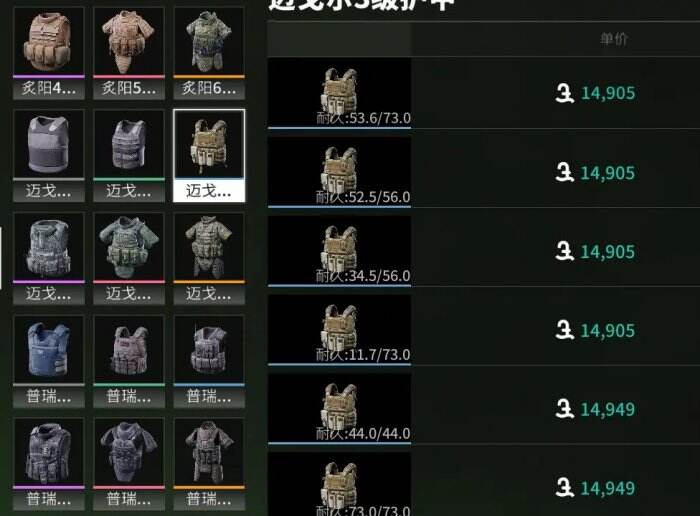Screen dimensions: 700x516
Task: Open the 普瑞 armor with orange rarity bar
Action: [209, 463]
